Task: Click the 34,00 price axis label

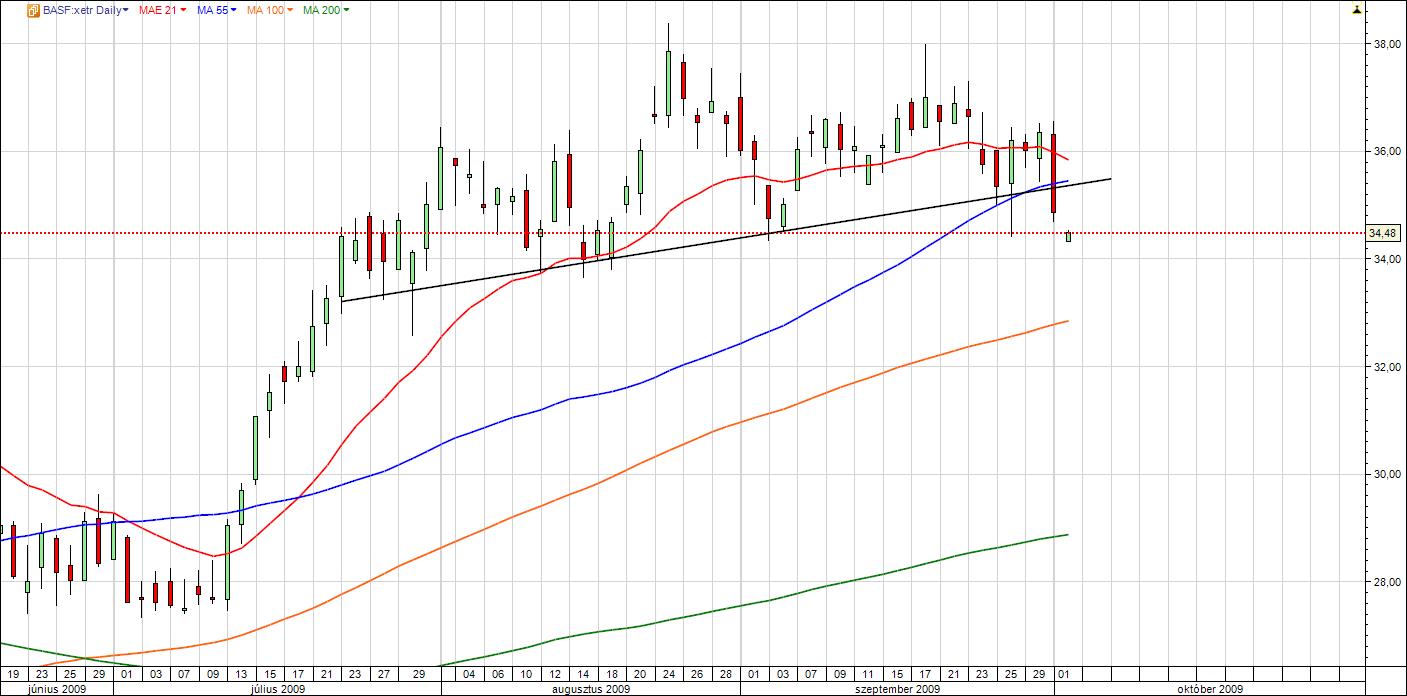Action: [x=1386, y=259]
